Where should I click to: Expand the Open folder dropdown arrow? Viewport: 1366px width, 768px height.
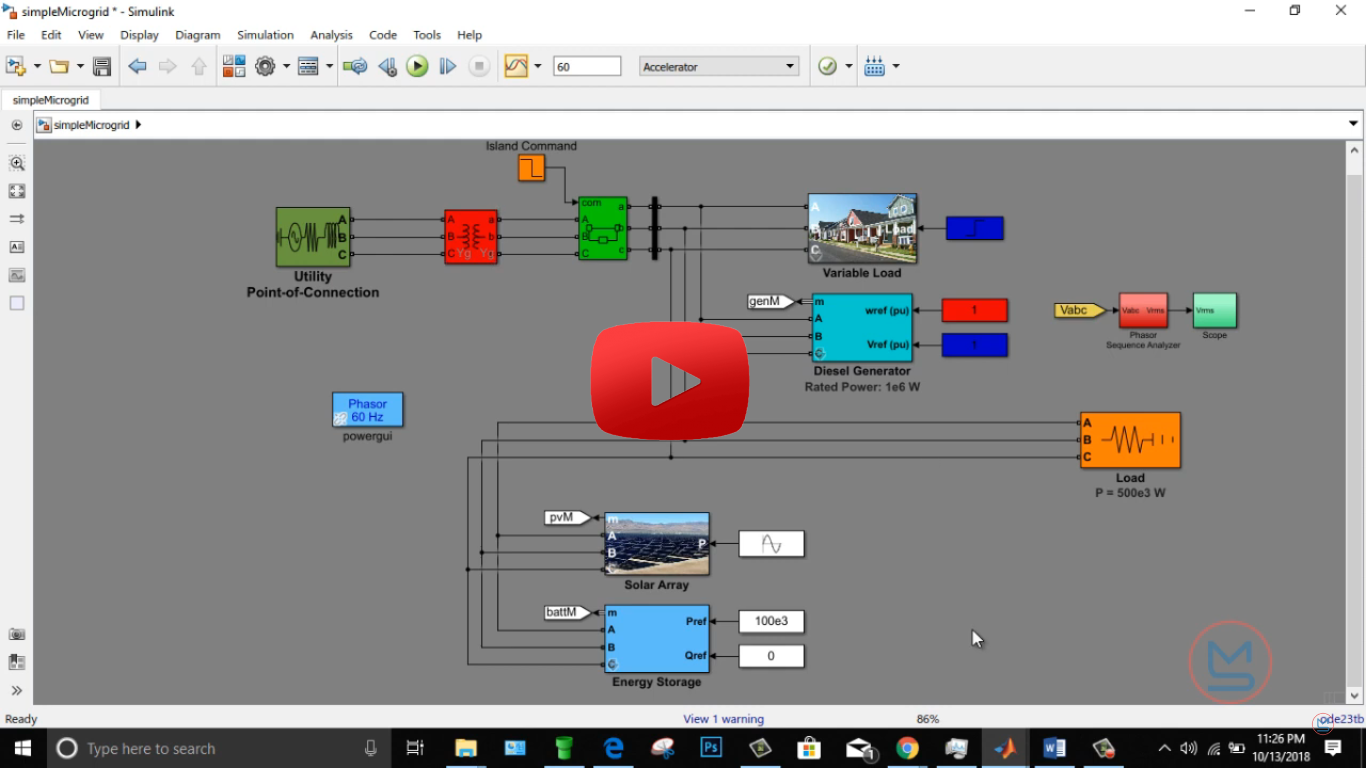(80, 66)
